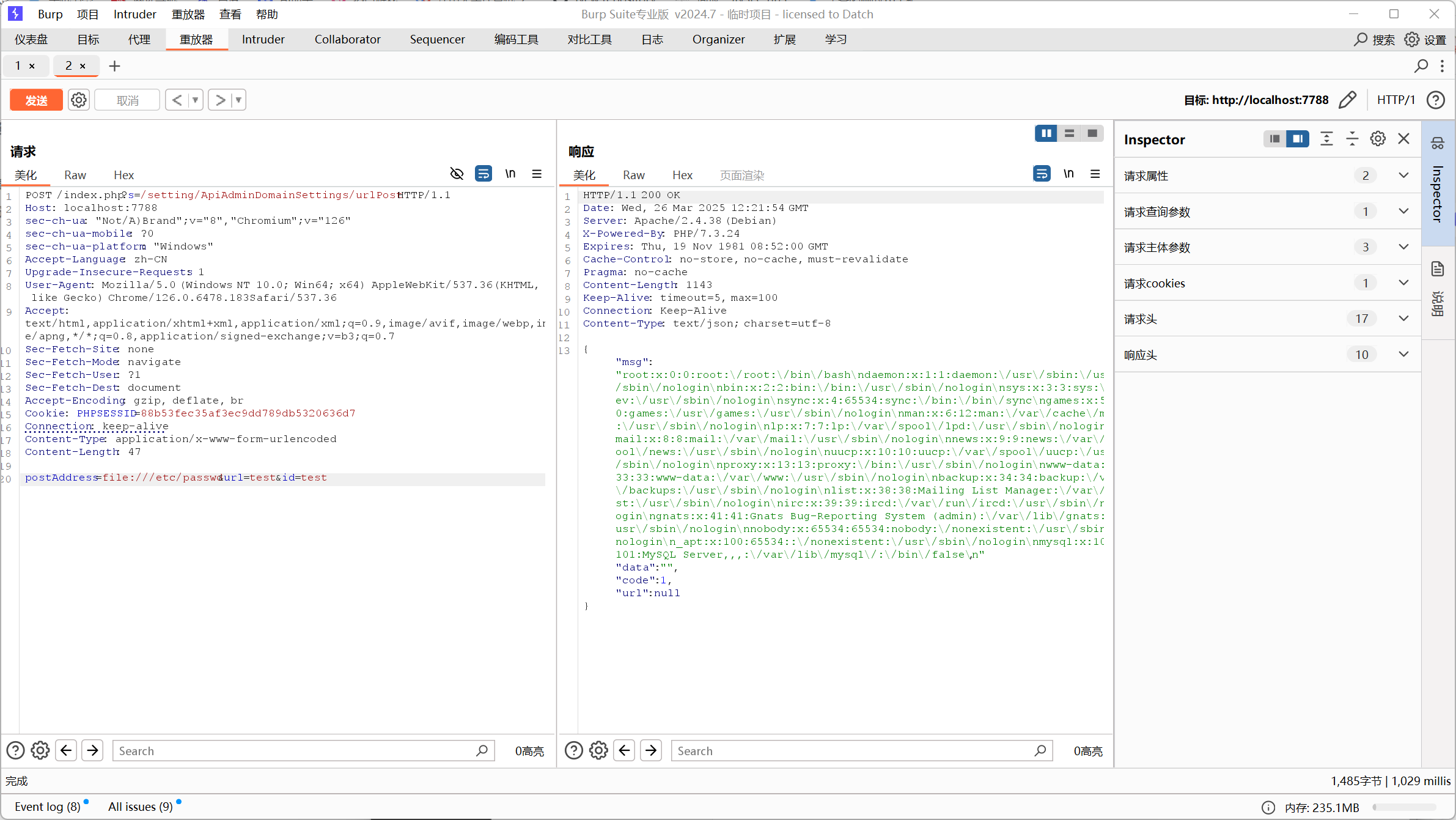Open Inspector settings gear icon

[1378, 139]
